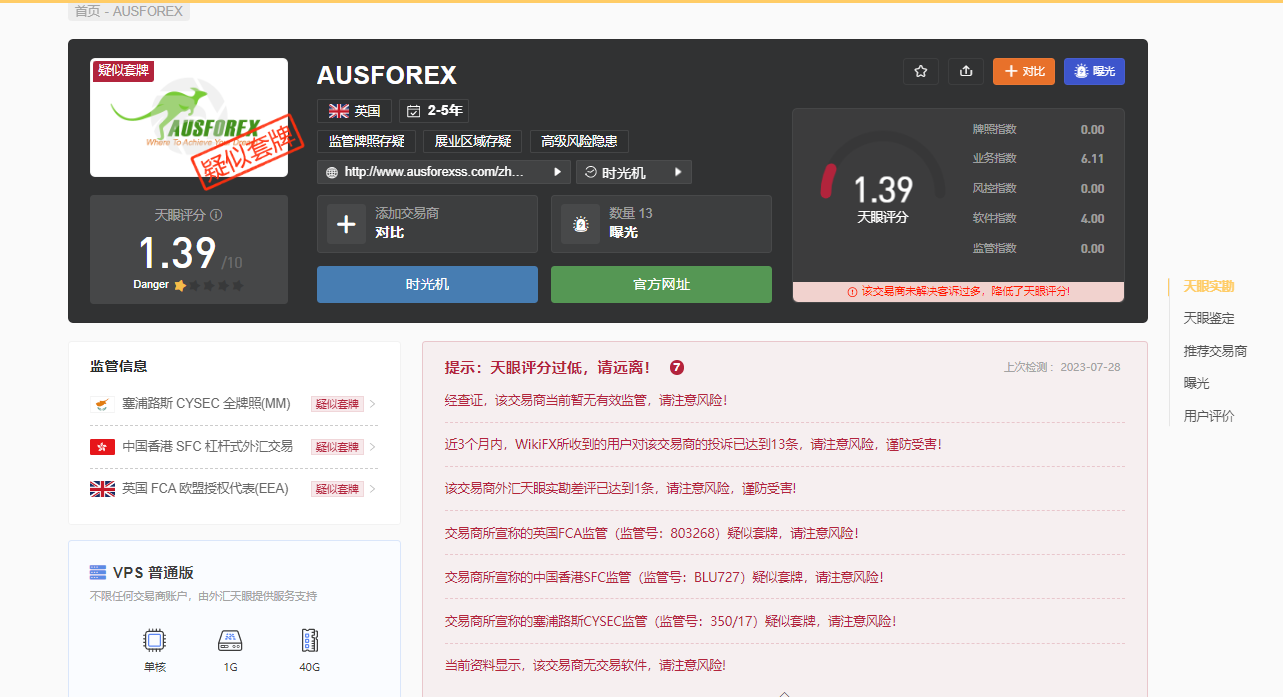The image size is (1283, 697).
Task: Click warning about CYSEC 监管号 350/17
Action: pyautogui.click(x=670, y=621)
